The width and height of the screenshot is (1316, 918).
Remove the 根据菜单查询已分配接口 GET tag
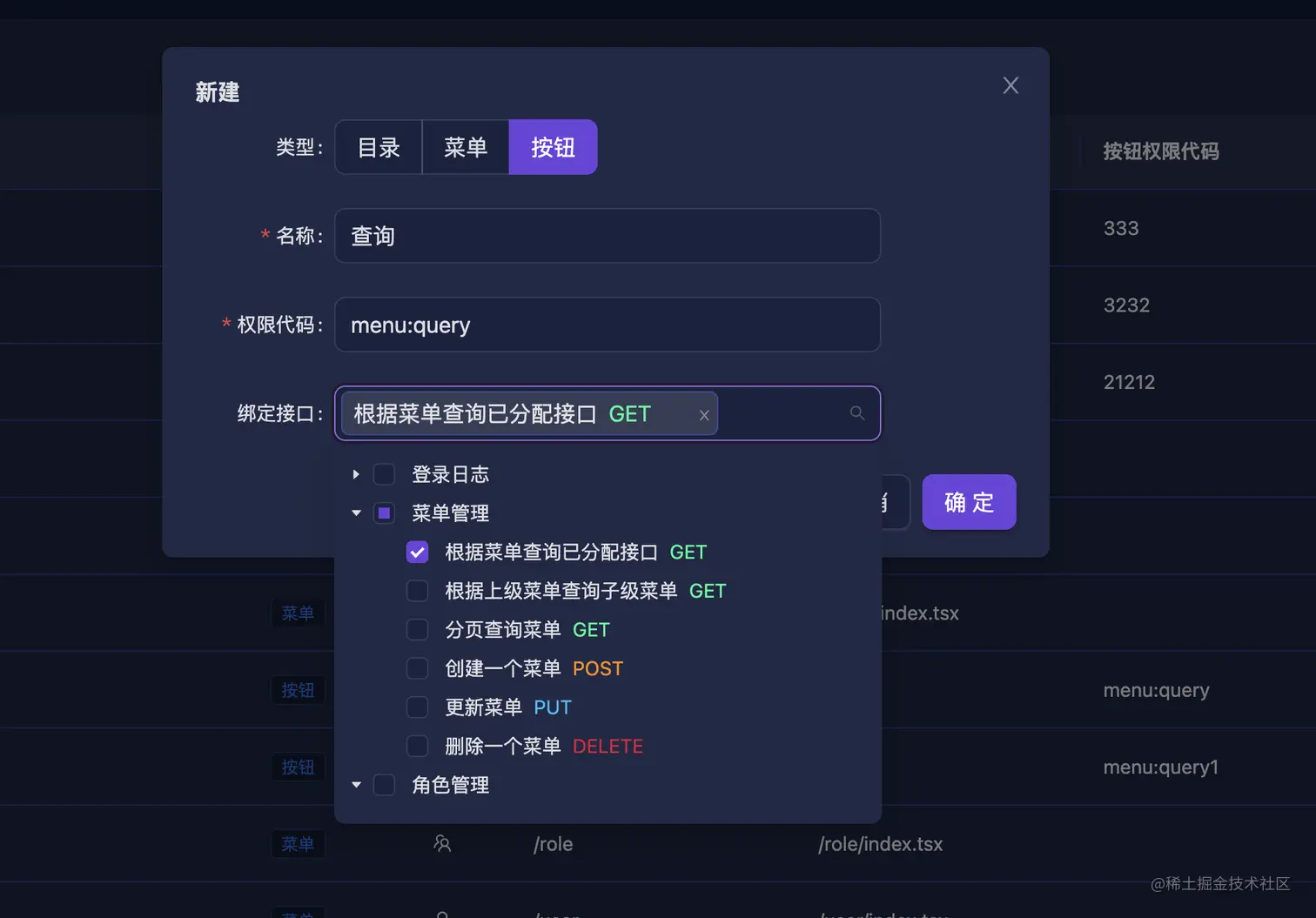(704, 415)
